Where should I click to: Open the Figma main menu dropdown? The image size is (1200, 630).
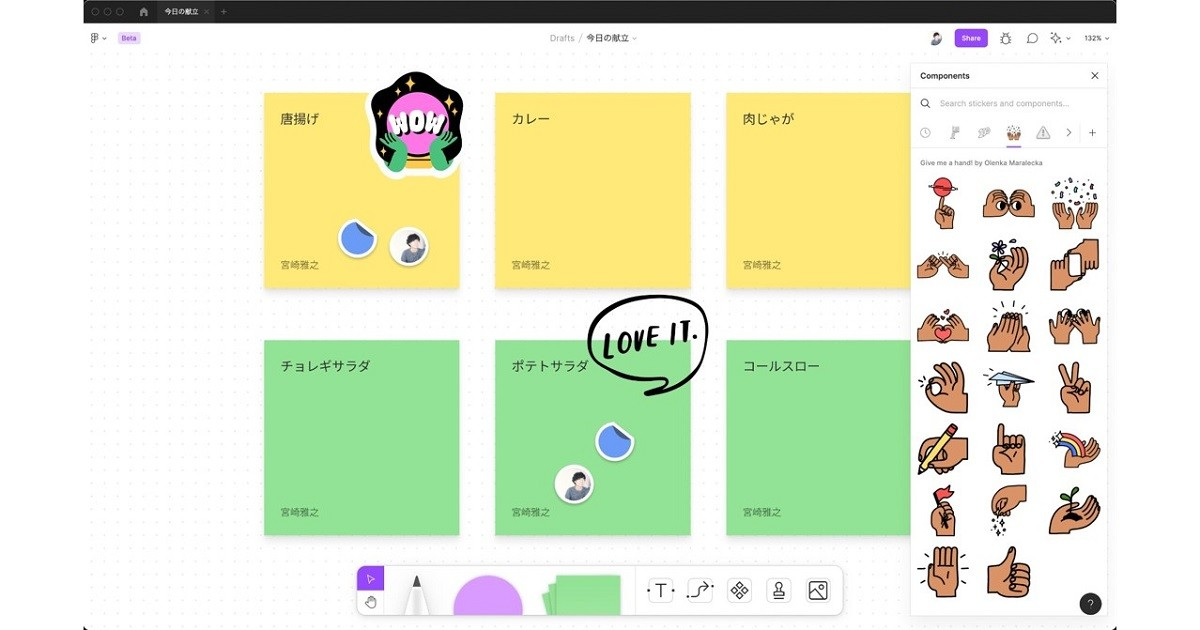point(98,38)
